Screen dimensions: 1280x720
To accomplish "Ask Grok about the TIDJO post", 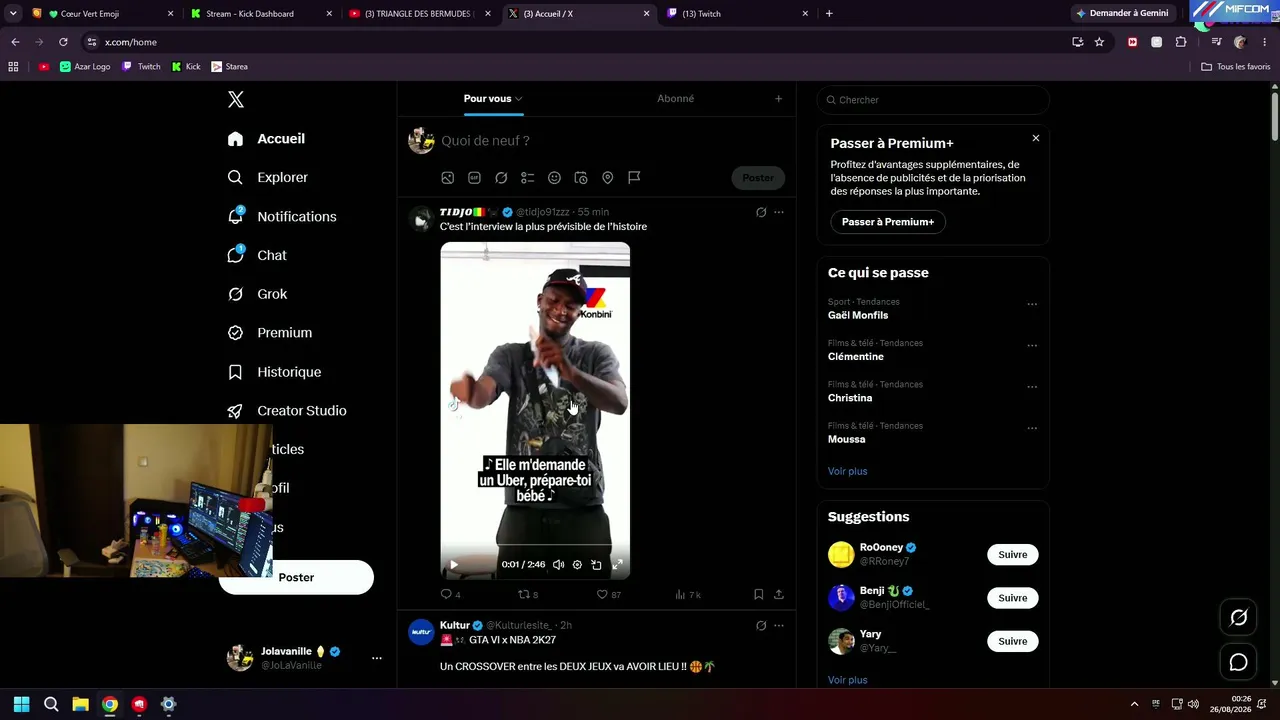I will (761, 212).
